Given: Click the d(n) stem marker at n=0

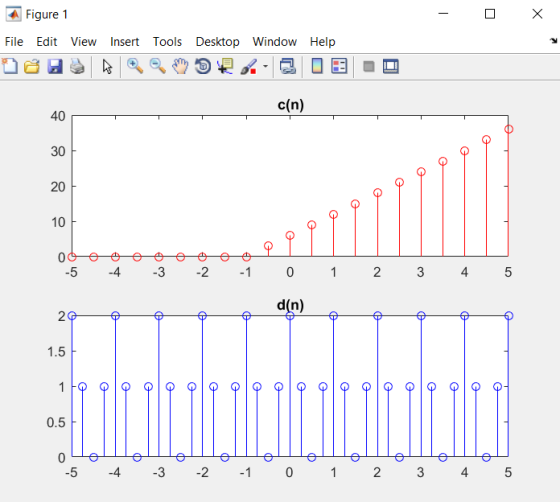Looking at the screenshot, I should [290, 316].
